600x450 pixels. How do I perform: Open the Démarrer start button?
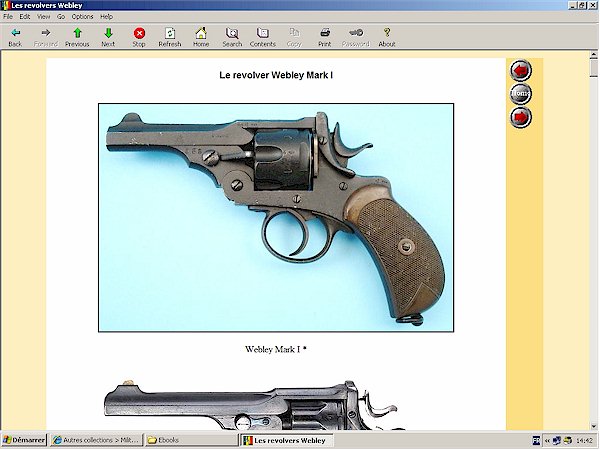pos(24,440)
